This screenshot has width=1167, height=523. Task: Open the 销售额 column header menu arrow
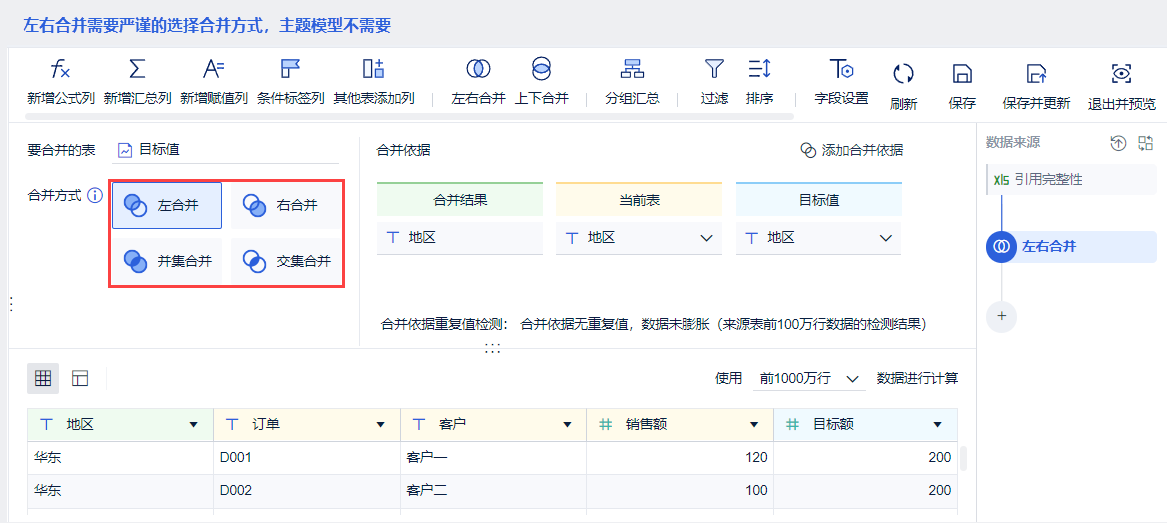754,425
